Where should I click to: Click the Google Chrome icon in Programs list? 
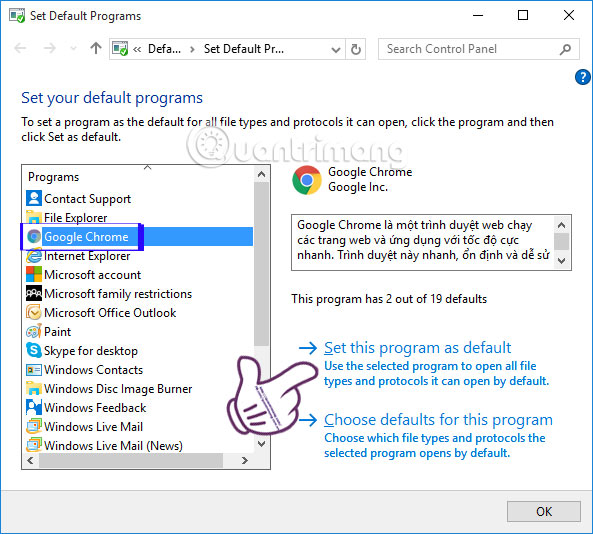[34, 236]
